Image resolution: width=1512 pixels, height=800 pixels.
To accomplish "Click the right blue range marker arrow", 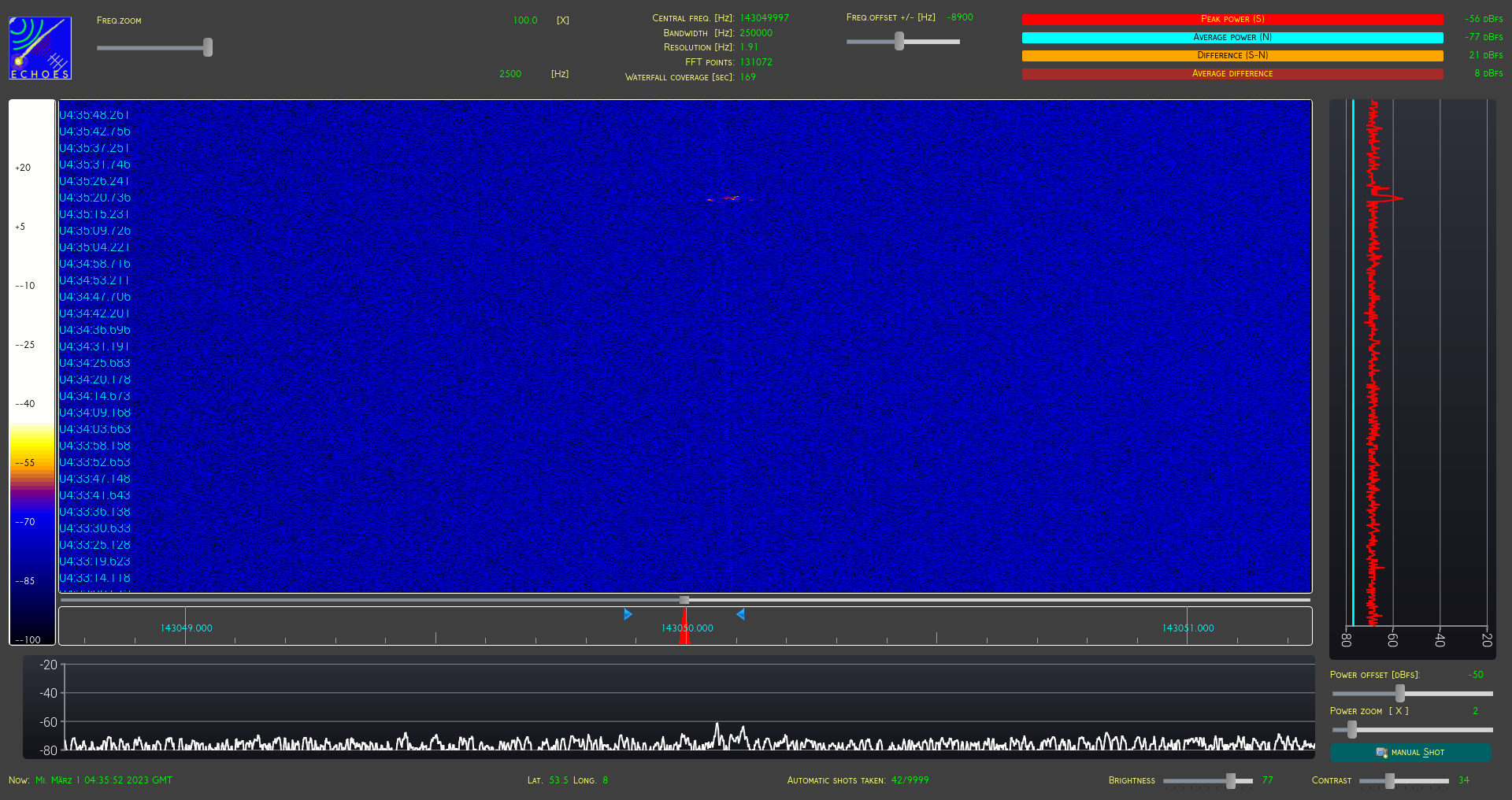I will pos(740,614).
